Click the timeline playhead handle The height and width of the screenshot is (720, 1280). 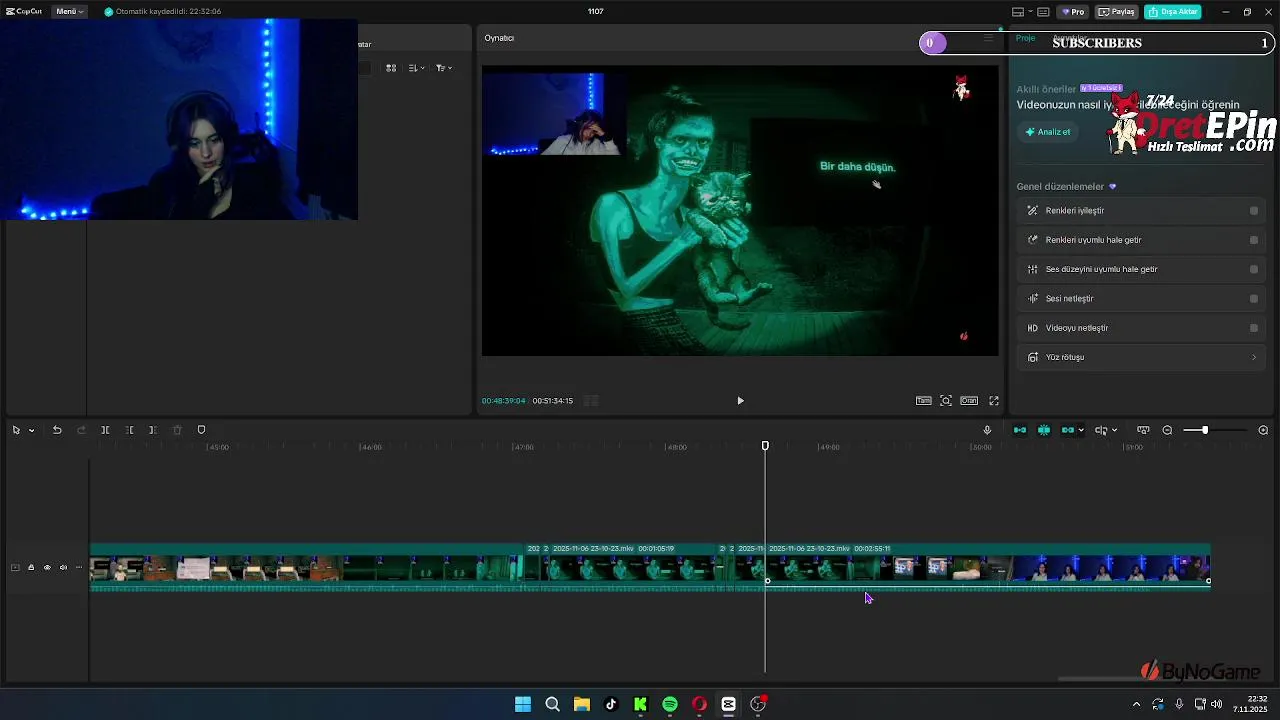point(765,446)
